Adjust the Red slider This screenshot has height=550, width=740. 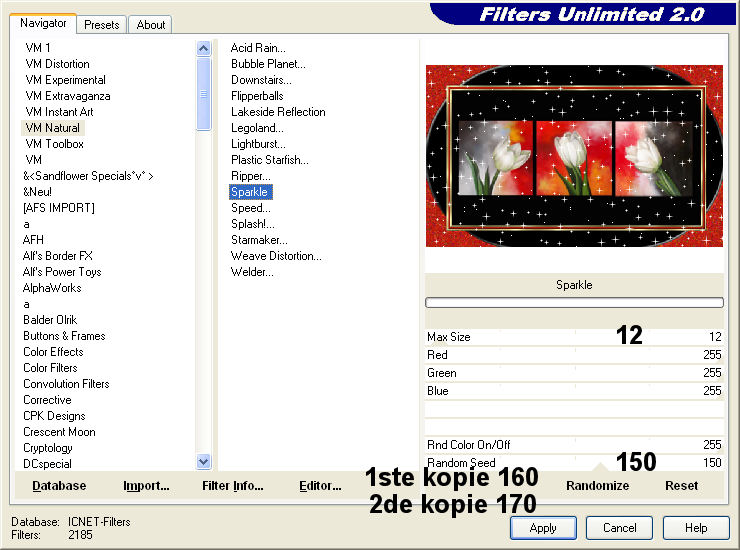[574, 355]
